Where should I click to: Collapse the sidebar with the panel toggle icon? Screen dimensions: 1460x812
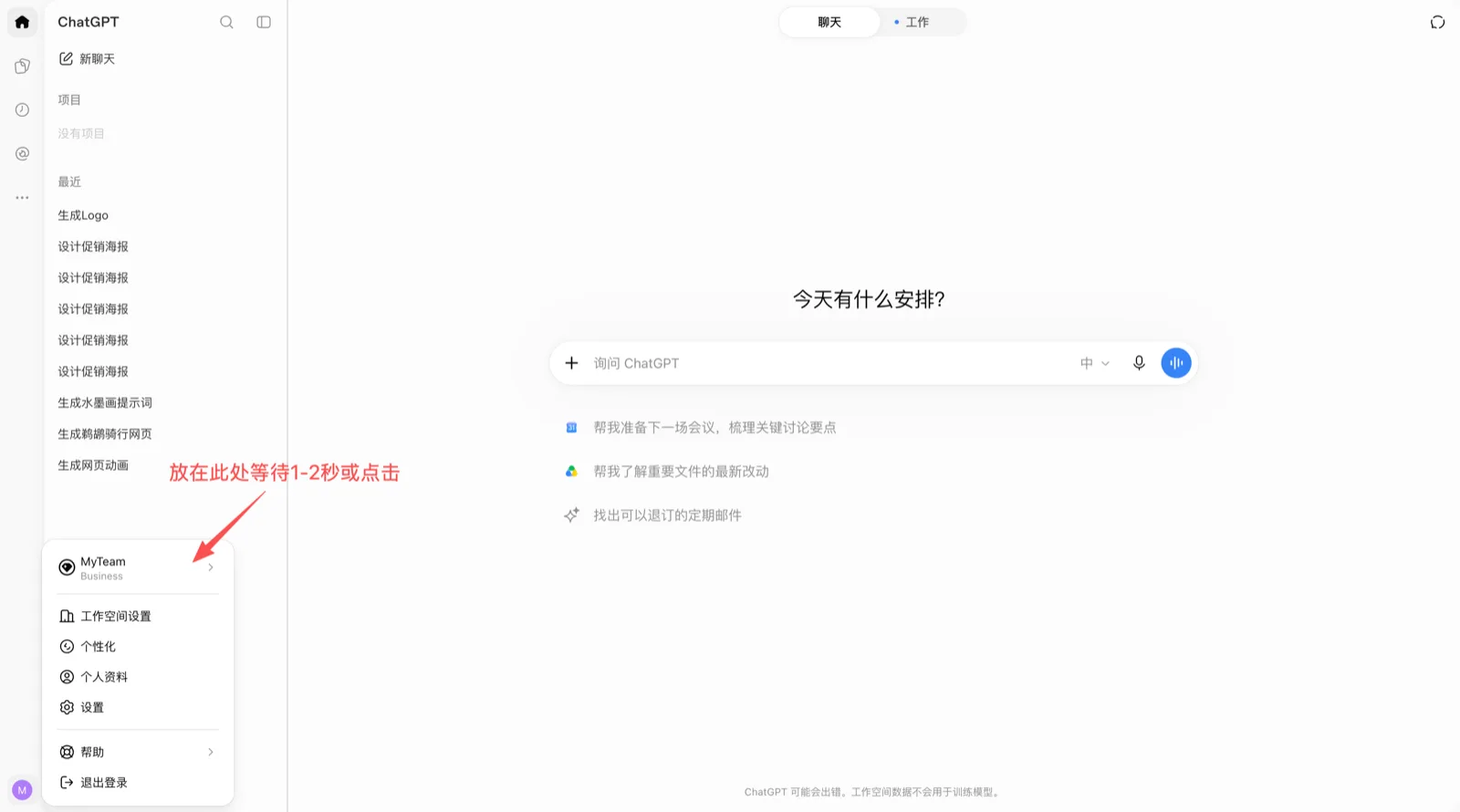pyautogui.click(x=264, y=22)
